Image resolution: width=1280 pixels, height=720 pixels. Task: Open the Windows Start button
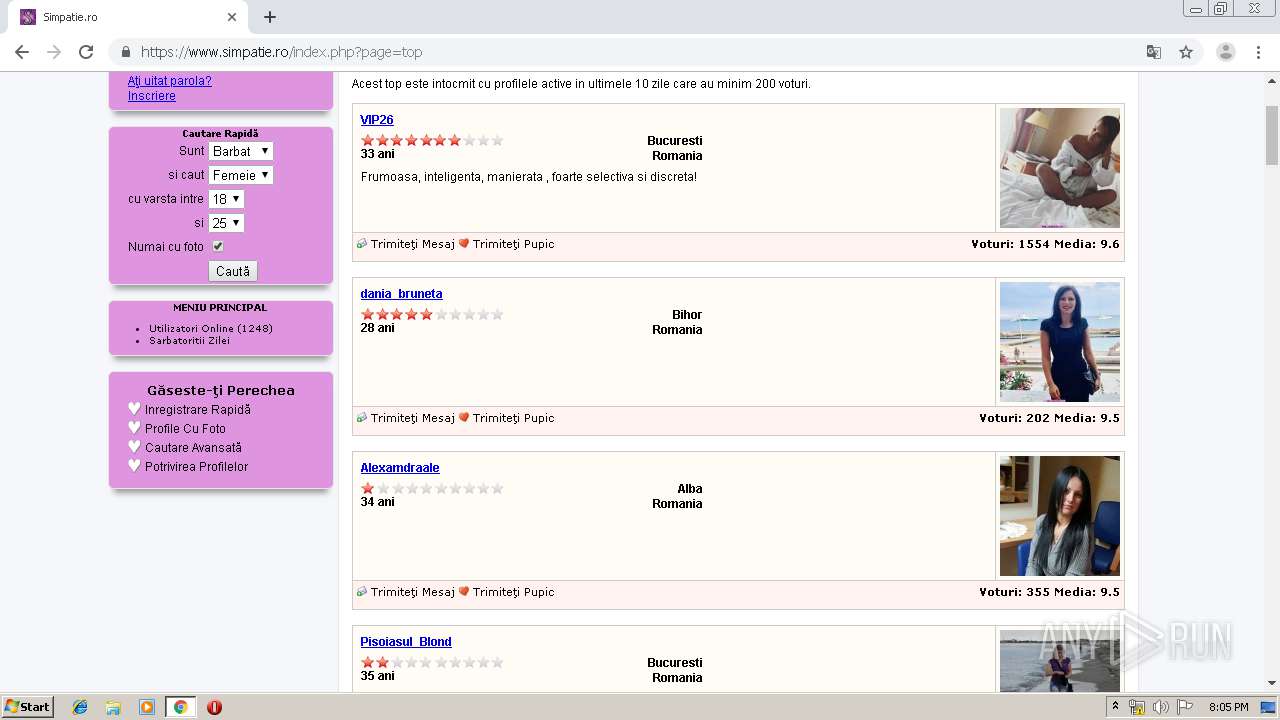28,707
